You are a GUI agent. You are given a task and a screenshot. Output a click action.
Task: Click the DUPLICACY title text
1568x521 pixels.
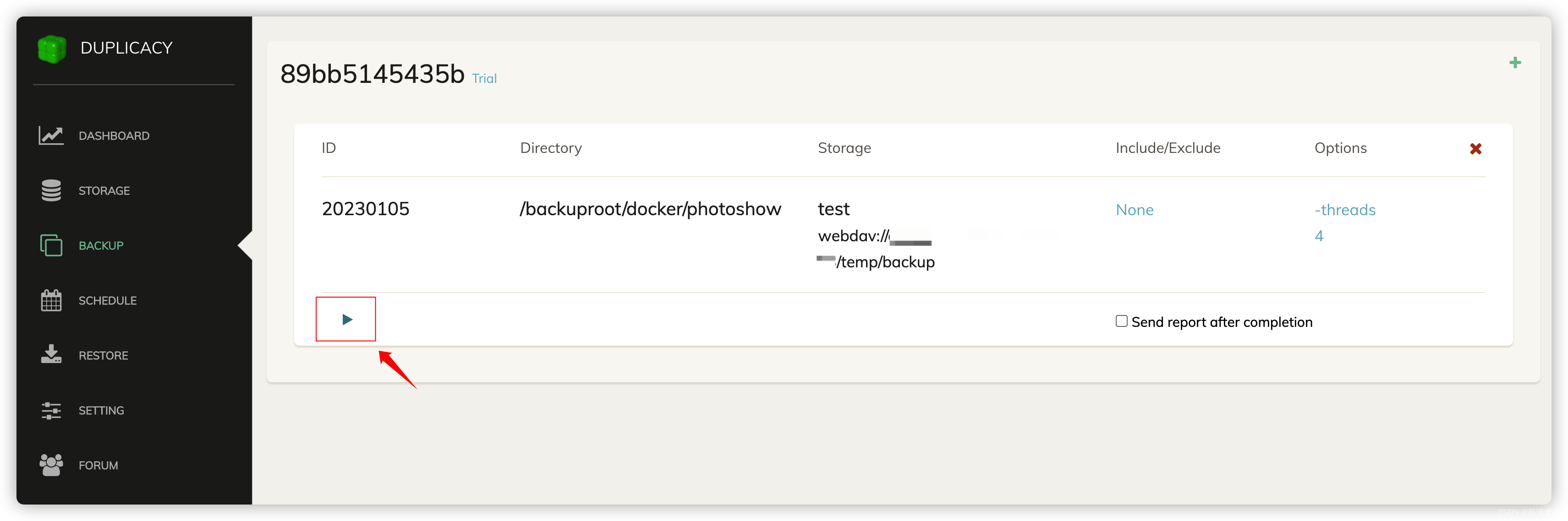pos(126,48)
